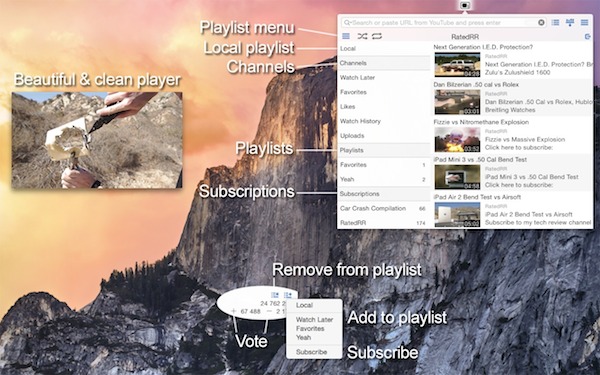
Task: Click 'Subscribe to my tech review channel' text
Action: (x=538, y=222)
